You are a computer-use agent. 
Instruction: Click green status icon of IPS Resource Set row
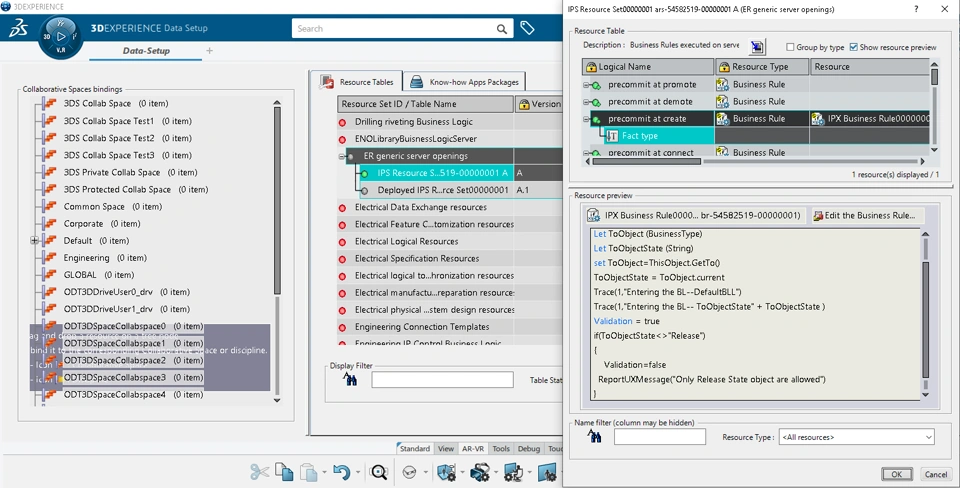(x=364, y=173)
